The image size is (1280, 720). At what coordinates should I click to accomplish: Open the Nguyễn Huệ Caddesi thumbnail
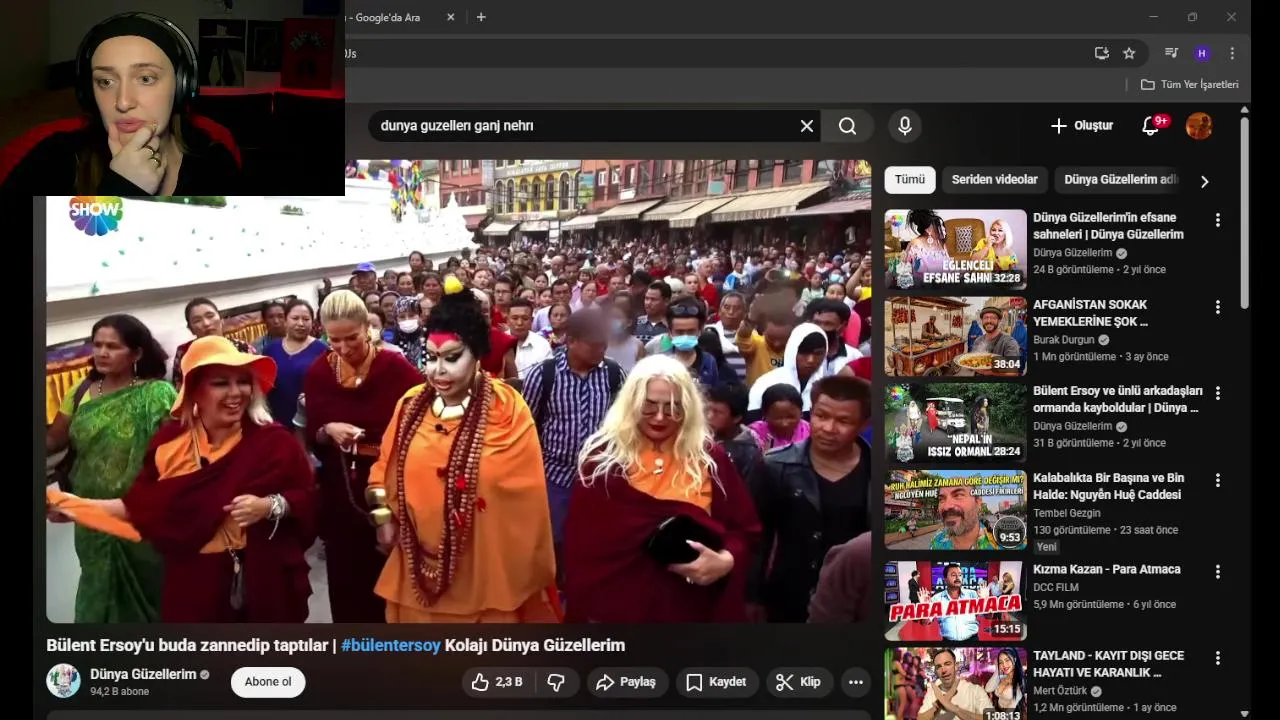pyautogui.click(x=955, y=510)
